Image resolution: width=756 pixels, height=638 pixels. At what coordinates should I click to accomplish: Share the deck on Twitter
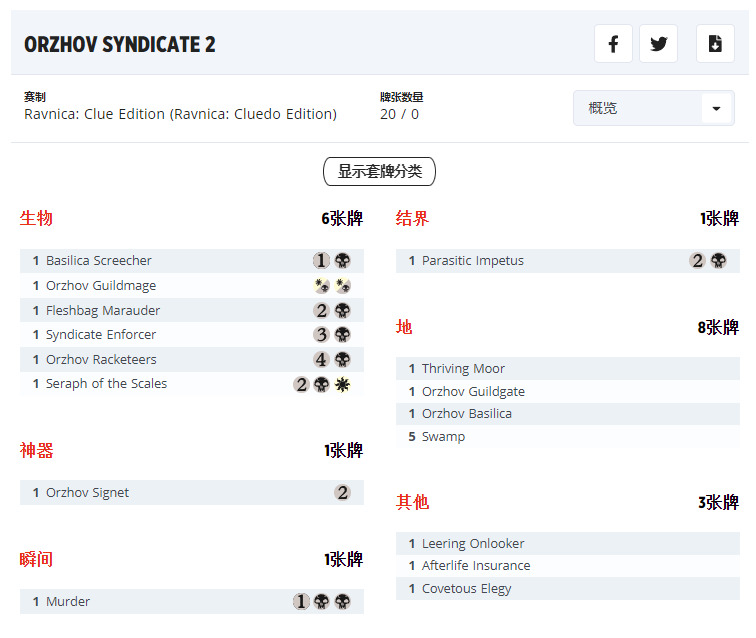(x=658, y=44)
